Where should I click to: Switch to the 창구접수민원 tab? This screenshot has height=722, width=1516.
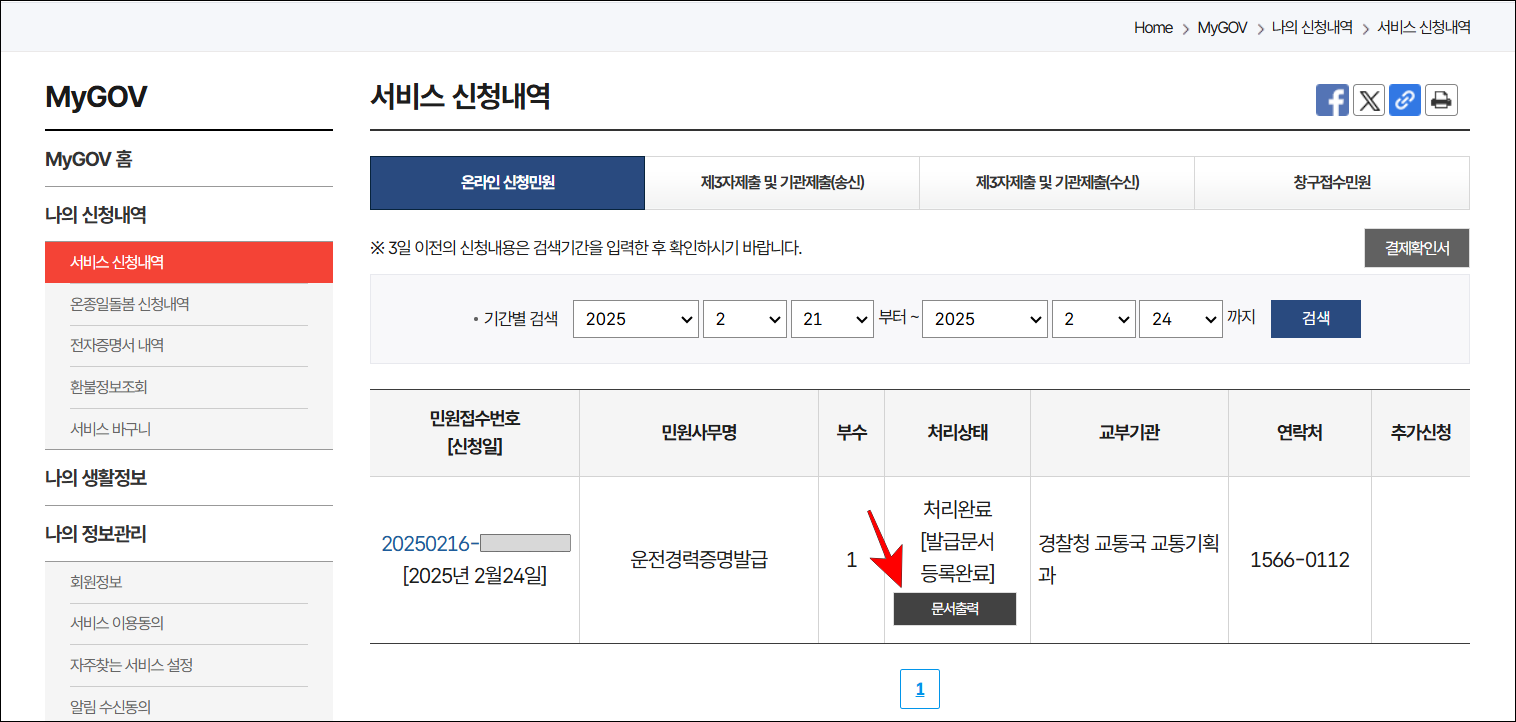(x=1331, y=183)
